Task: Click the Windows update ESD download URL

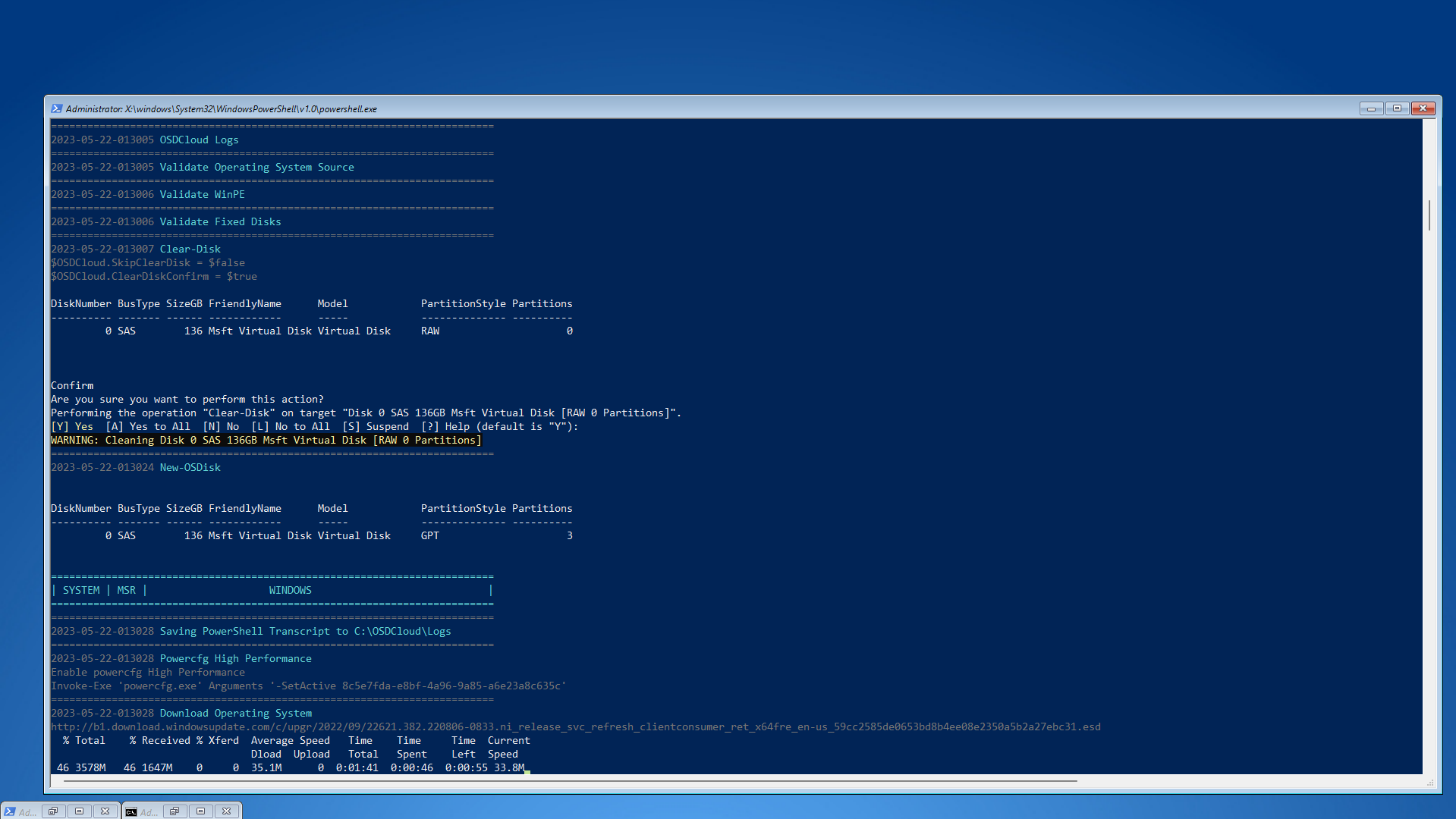Action: click(575, 726)
